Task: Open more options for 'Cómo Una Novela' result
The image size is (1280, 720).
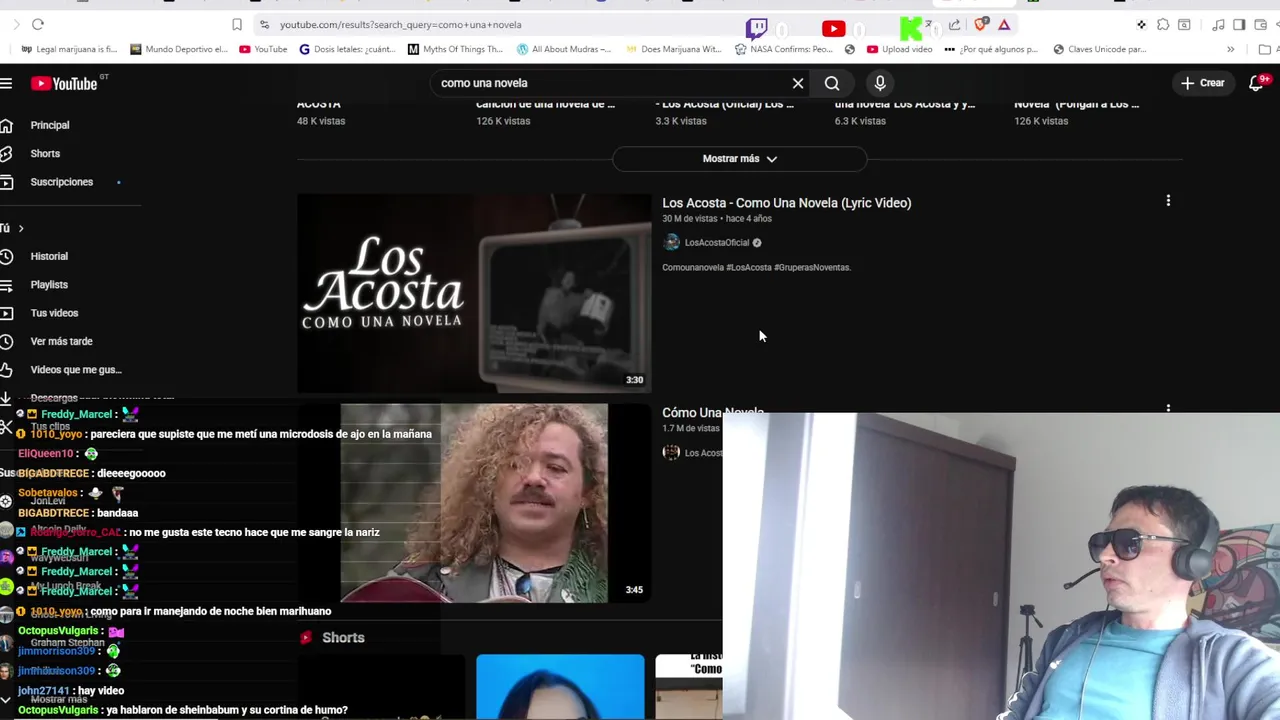Action: (x=1168, y=407)
